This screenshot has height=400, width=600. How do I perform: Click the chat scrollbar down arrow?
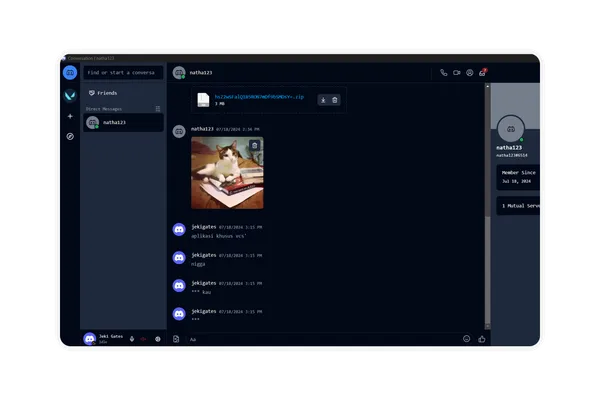(x=488, y=326)
